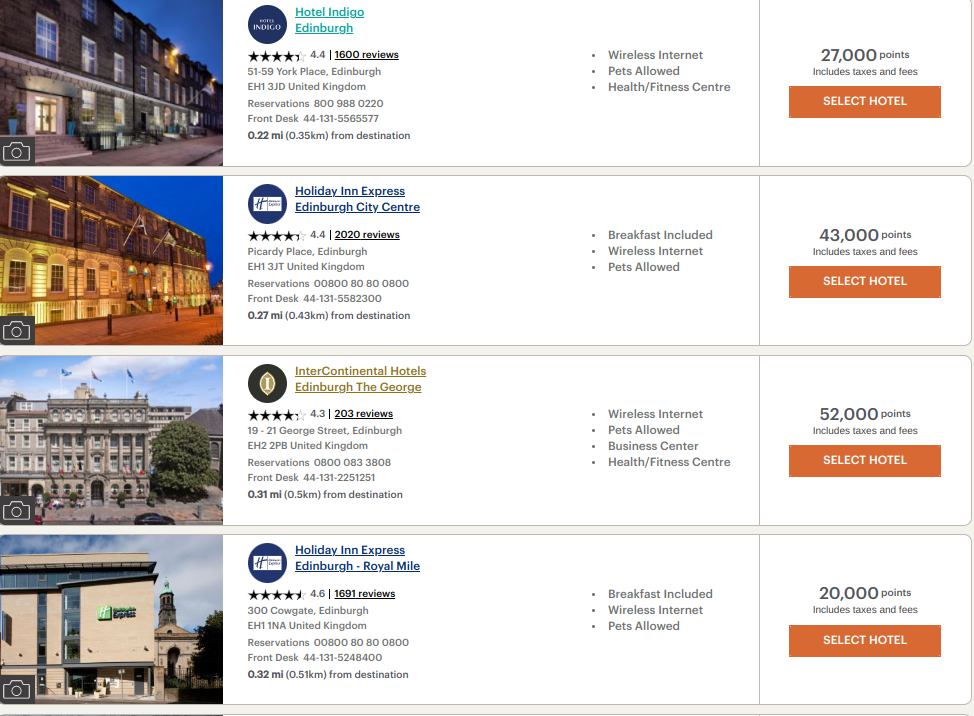Click camera icon on Hotel Indigo photo
Viewport: 974px width, 716px height.
pos(17,151)
